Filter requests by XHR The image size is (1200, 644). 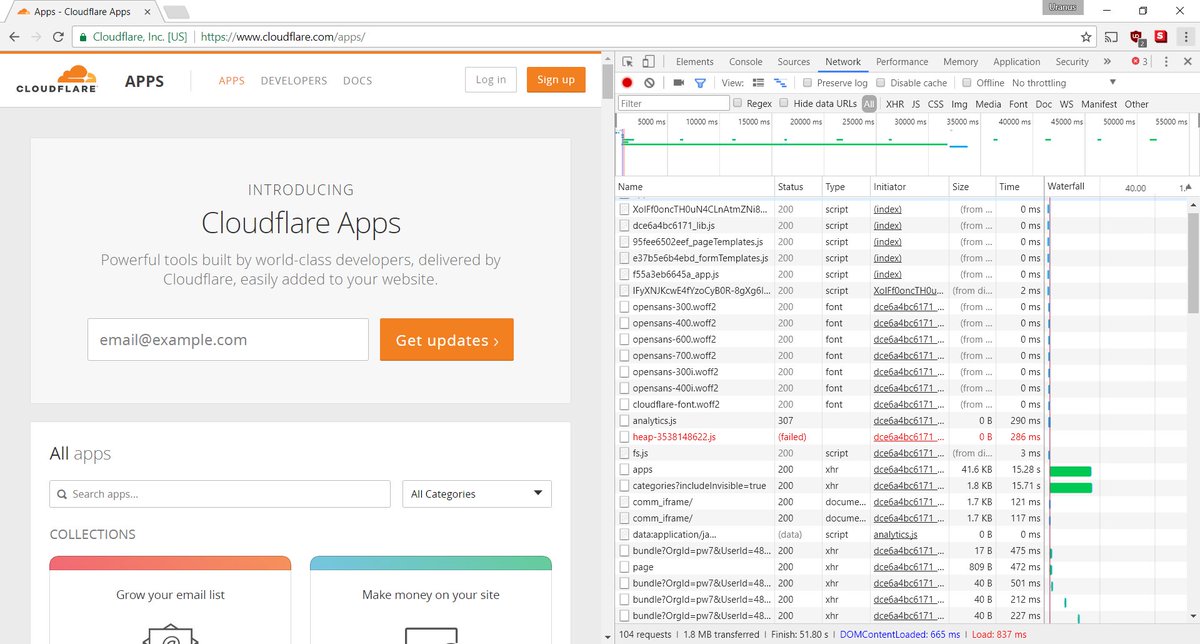pyautogui.click(x=895, y=104)
